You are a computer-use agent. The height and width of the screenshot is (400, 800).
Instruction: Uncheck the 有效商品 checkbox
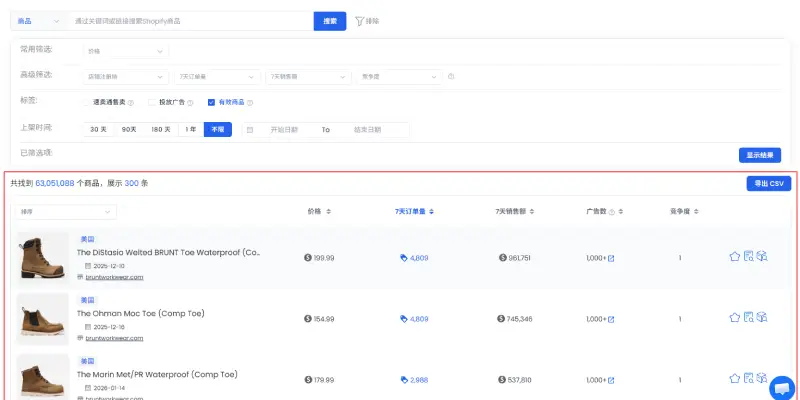click(211, 103)
